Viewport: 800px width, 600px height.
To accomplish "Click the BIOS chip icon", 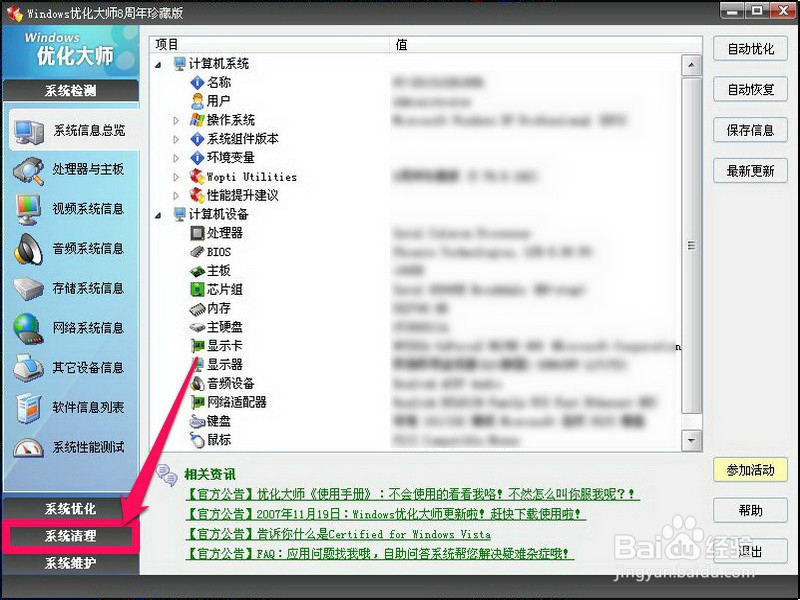I will [197, 252].
